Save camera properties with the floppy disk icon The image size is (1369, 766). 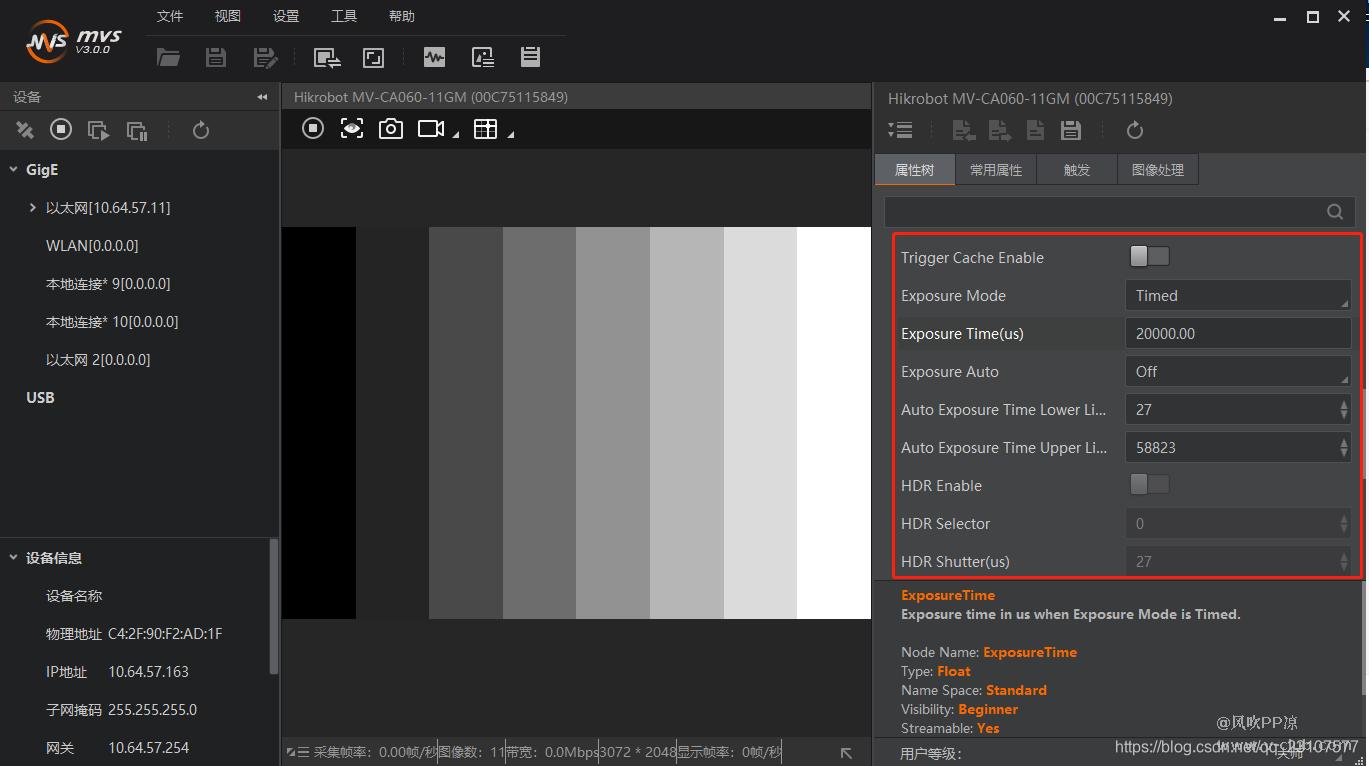tap(1071, 130)
